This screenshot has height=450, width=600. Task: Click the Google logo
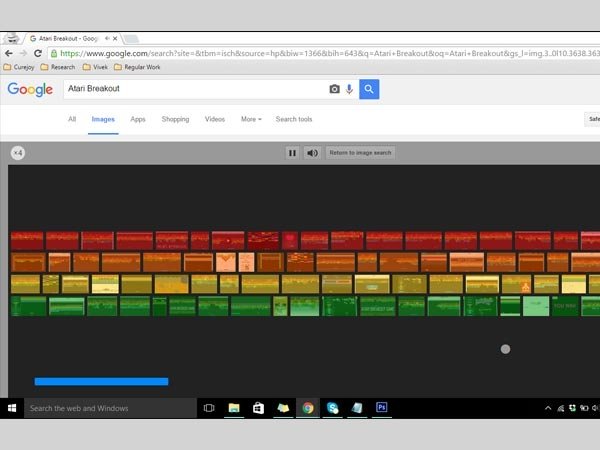30,89
